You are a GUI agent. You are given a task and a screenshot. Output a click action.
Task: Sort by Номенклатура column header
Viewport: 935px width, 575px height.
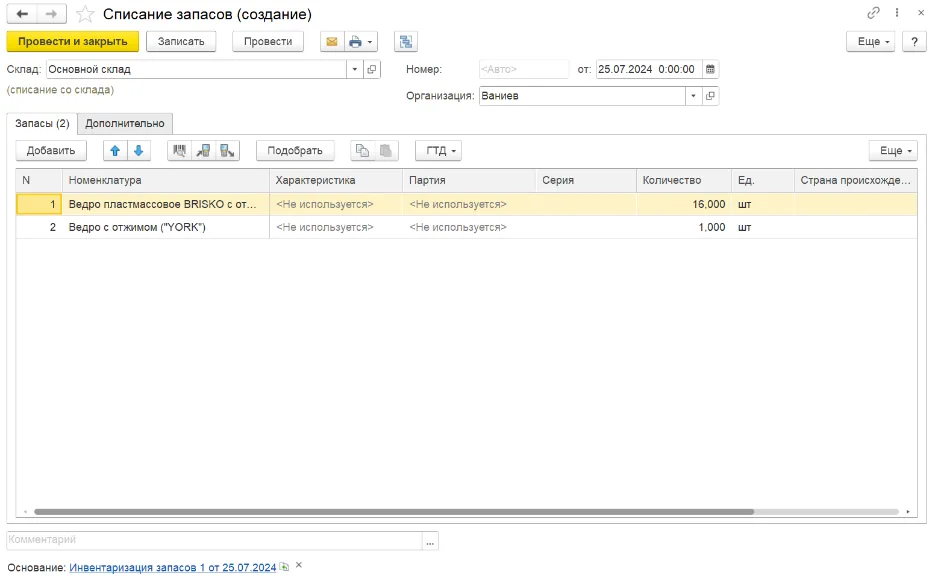tap(166, 180)
